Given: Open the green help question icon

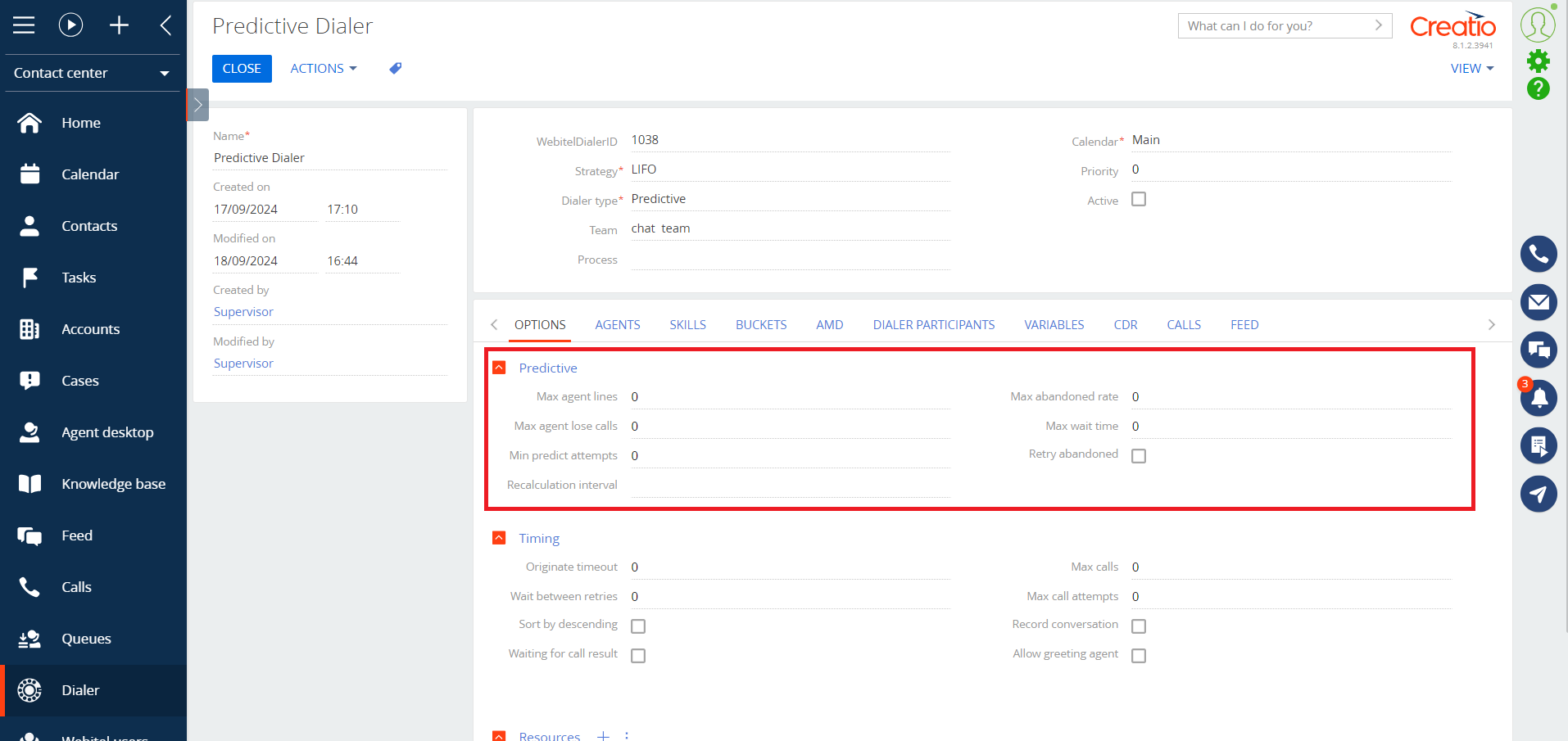Looking at the screenshot, I should [x=1539, y=88].
